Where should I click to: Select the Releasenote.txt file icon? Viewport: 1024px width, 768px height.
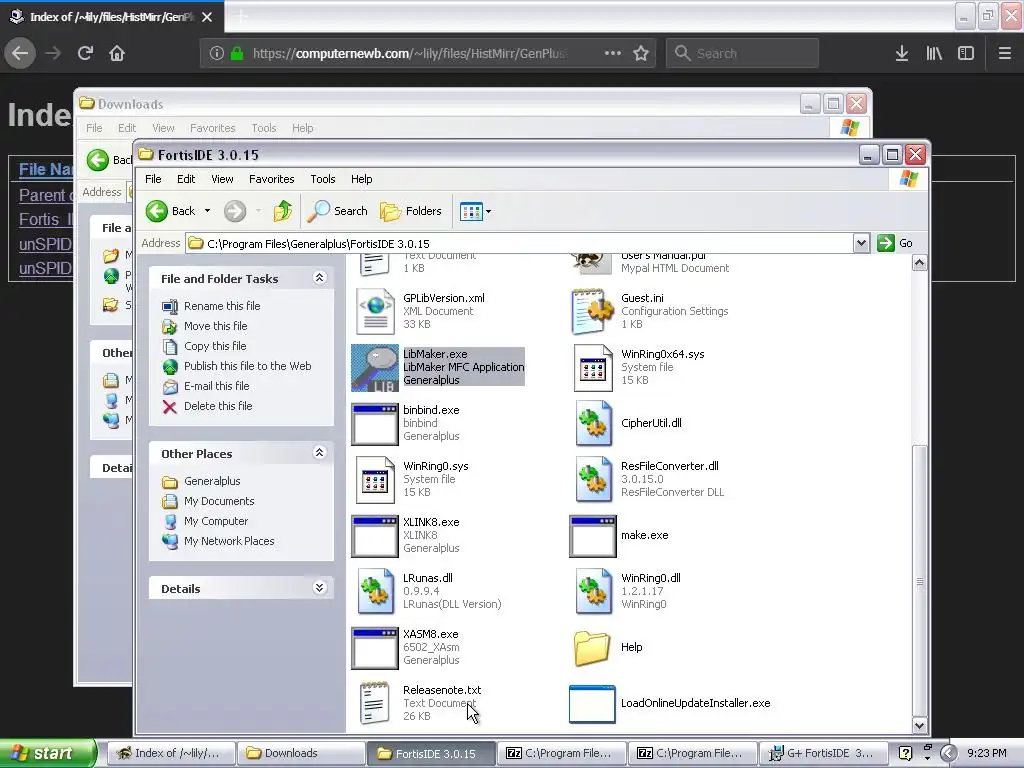pos(375,703)
